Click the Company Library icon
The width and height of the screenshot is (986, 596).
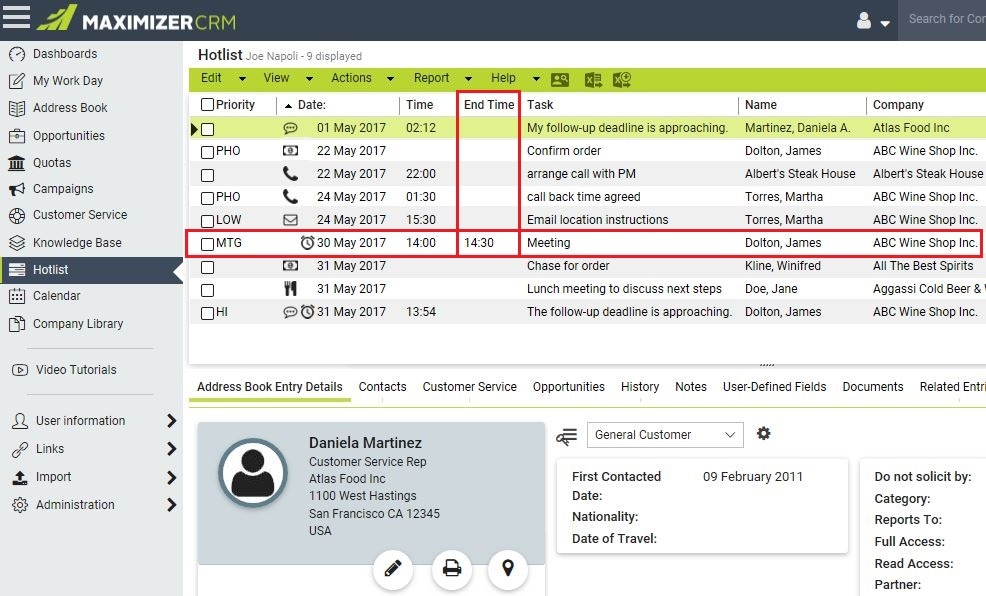tap(17, 324)
